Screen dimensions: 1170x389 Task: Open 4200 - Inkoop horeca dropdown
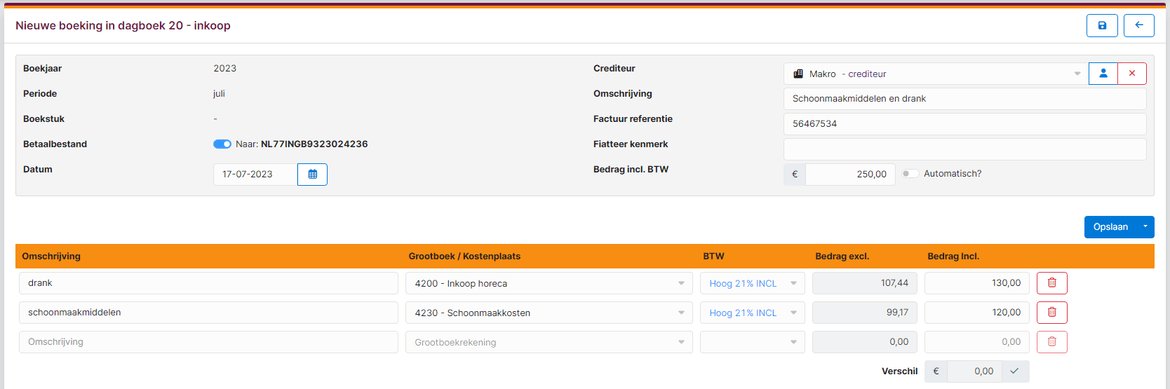tap(548, 283)
